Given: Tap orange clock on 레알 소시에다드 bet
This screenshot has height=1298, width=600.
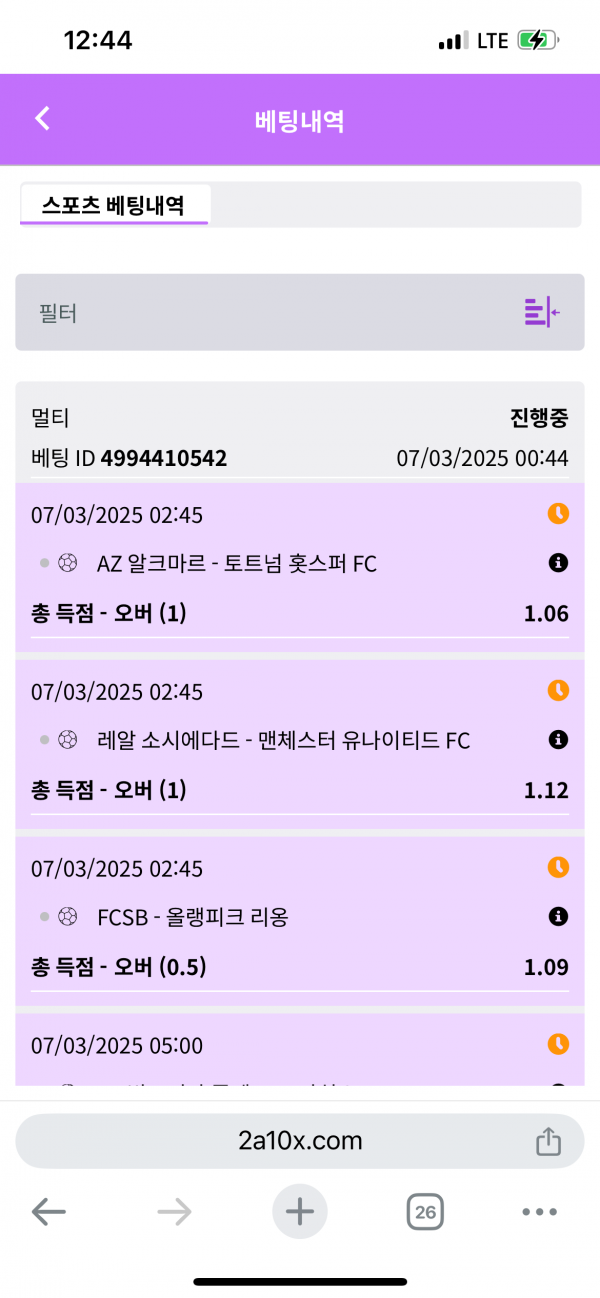Looking at the screenshot, I should pyautogui.click(x=558, y=691).
